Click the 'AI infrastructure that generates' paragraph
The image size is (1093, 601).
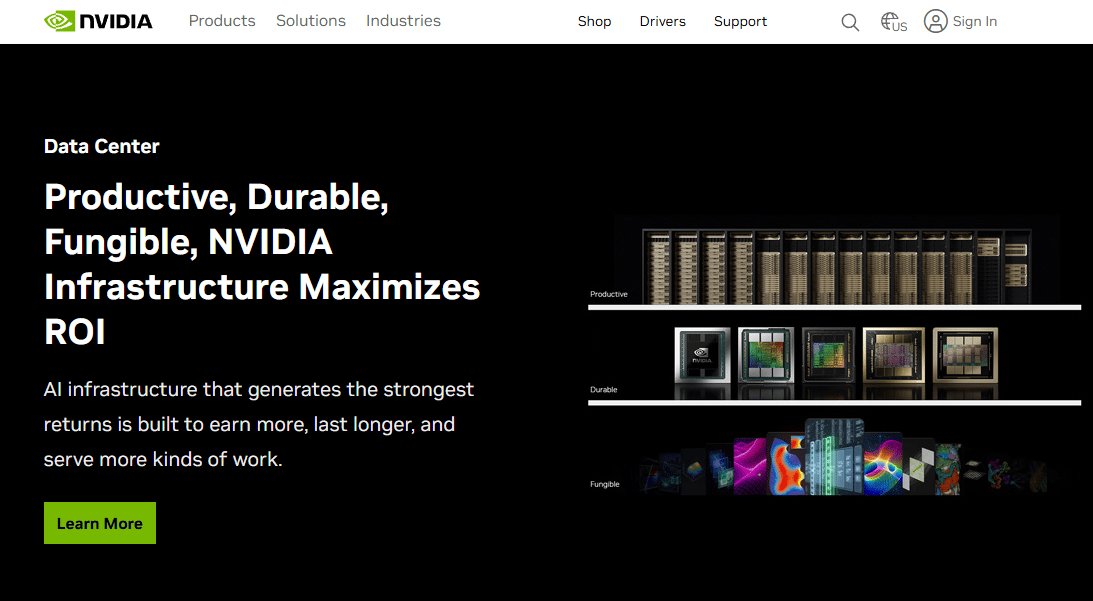259,424
